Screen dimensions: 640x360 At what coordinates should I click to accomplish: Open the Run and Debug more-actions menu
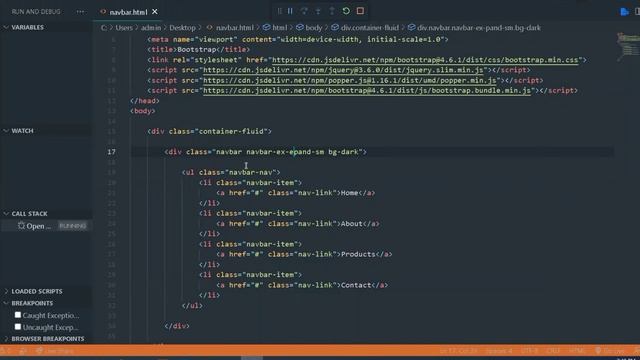80,12
